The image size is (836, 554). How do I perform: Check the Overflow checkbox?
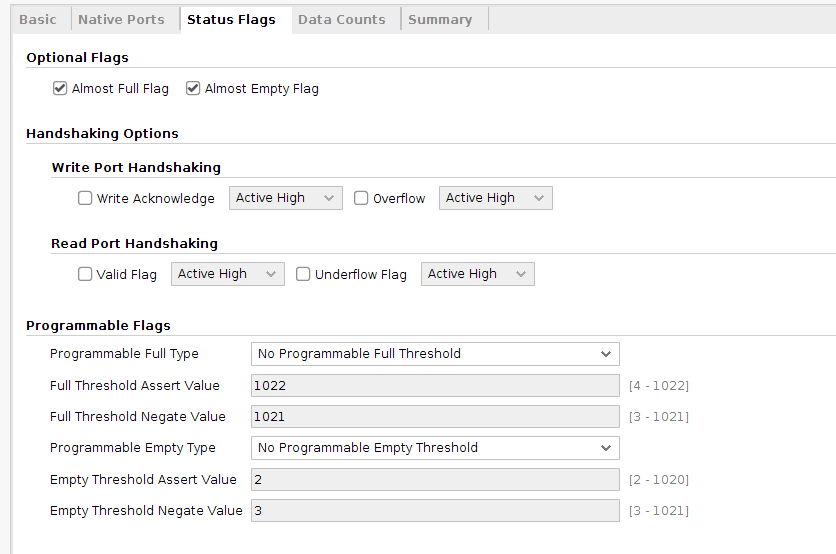(x=361, y=198)
